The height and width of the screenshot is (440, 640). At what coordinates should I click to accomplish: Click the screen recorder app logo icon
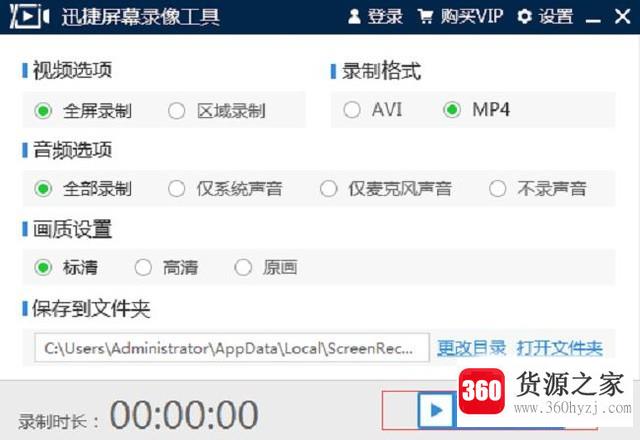(29, 16)
